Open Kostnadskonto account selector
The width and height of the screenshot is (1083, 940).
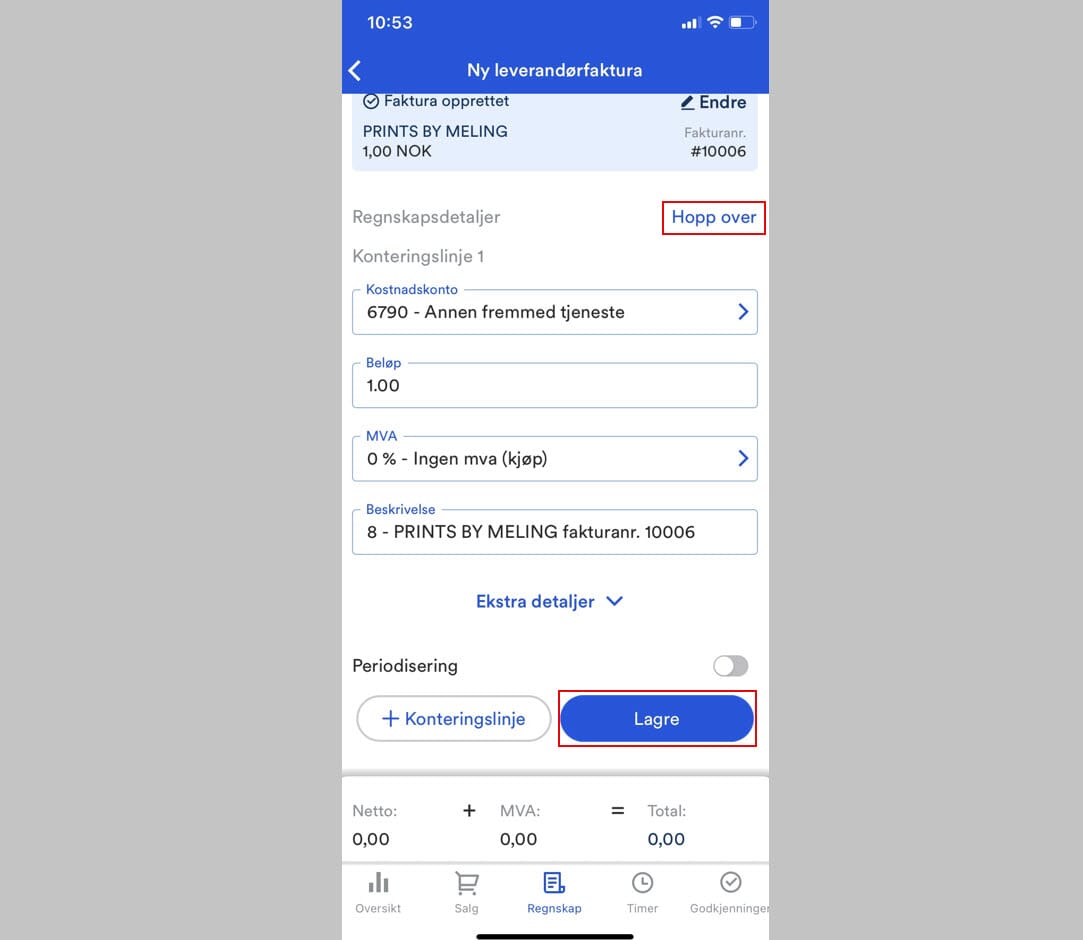pyautogui.click(x=555, y=312)
